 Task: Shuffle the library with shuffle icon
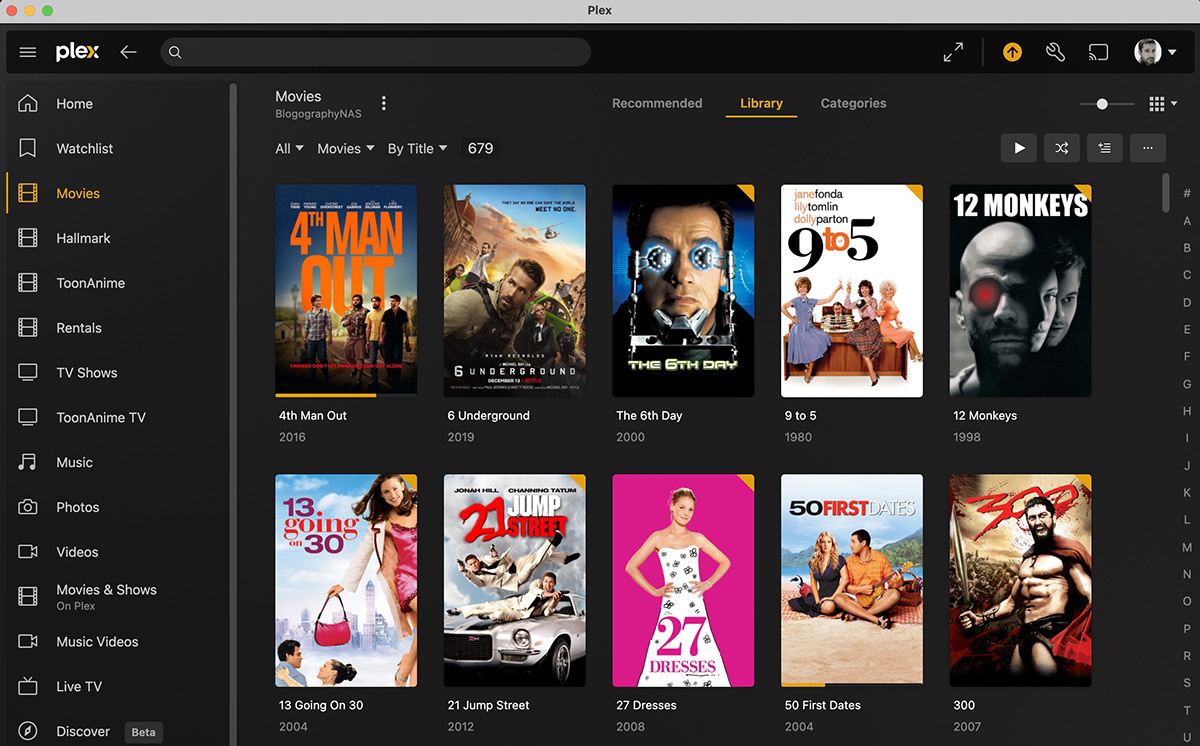tap(1062, 148)
